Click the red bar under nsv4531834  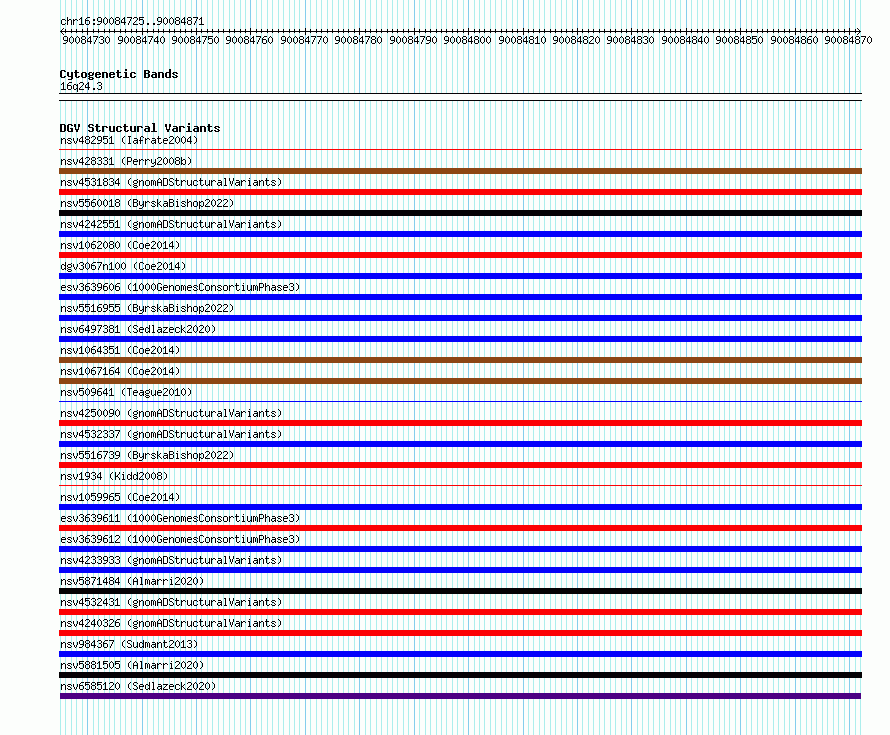tap(460, 192)
